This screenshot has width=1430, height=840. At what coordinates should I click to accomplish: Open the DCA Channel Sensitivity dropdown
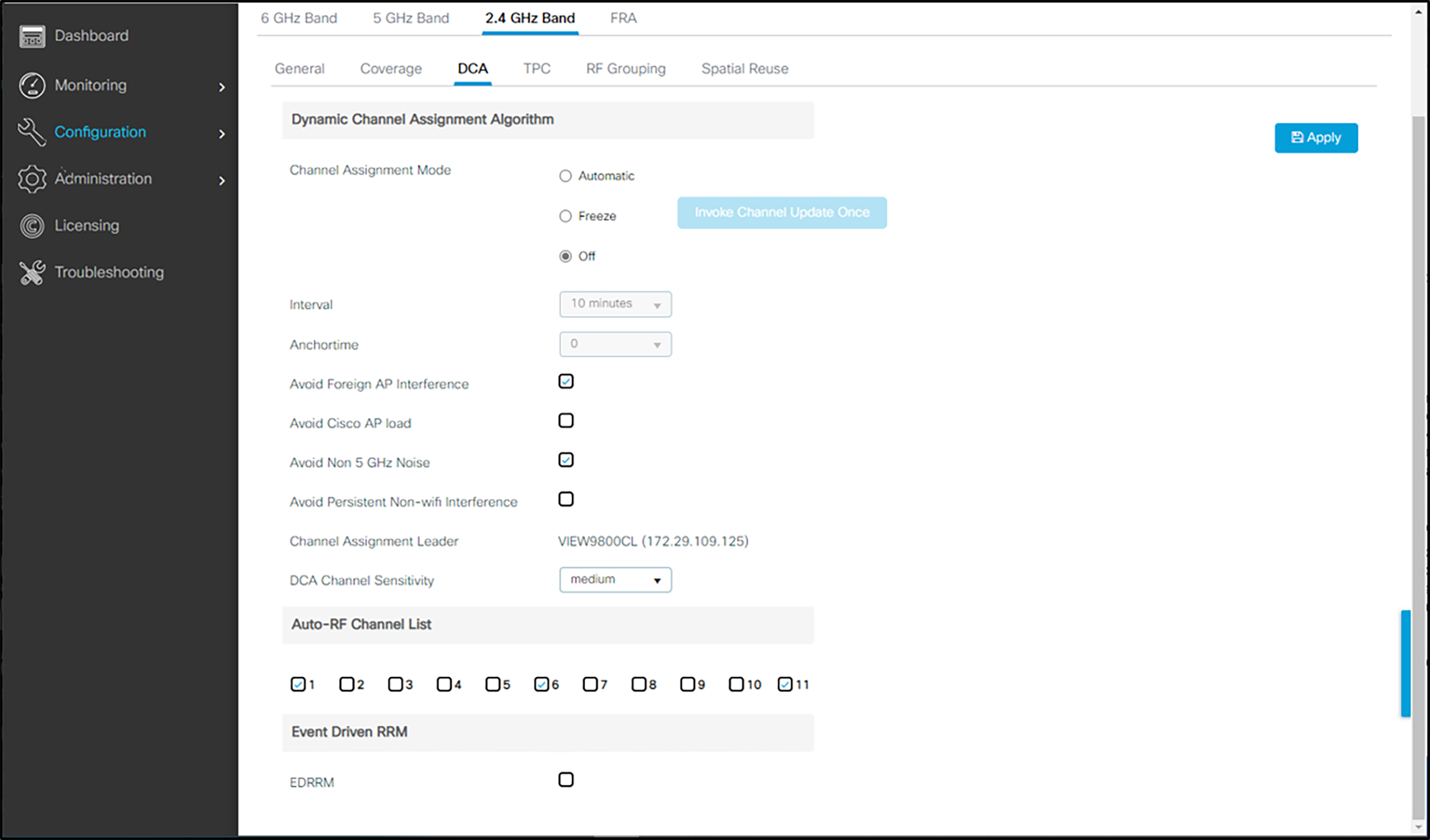pos(615,580)
